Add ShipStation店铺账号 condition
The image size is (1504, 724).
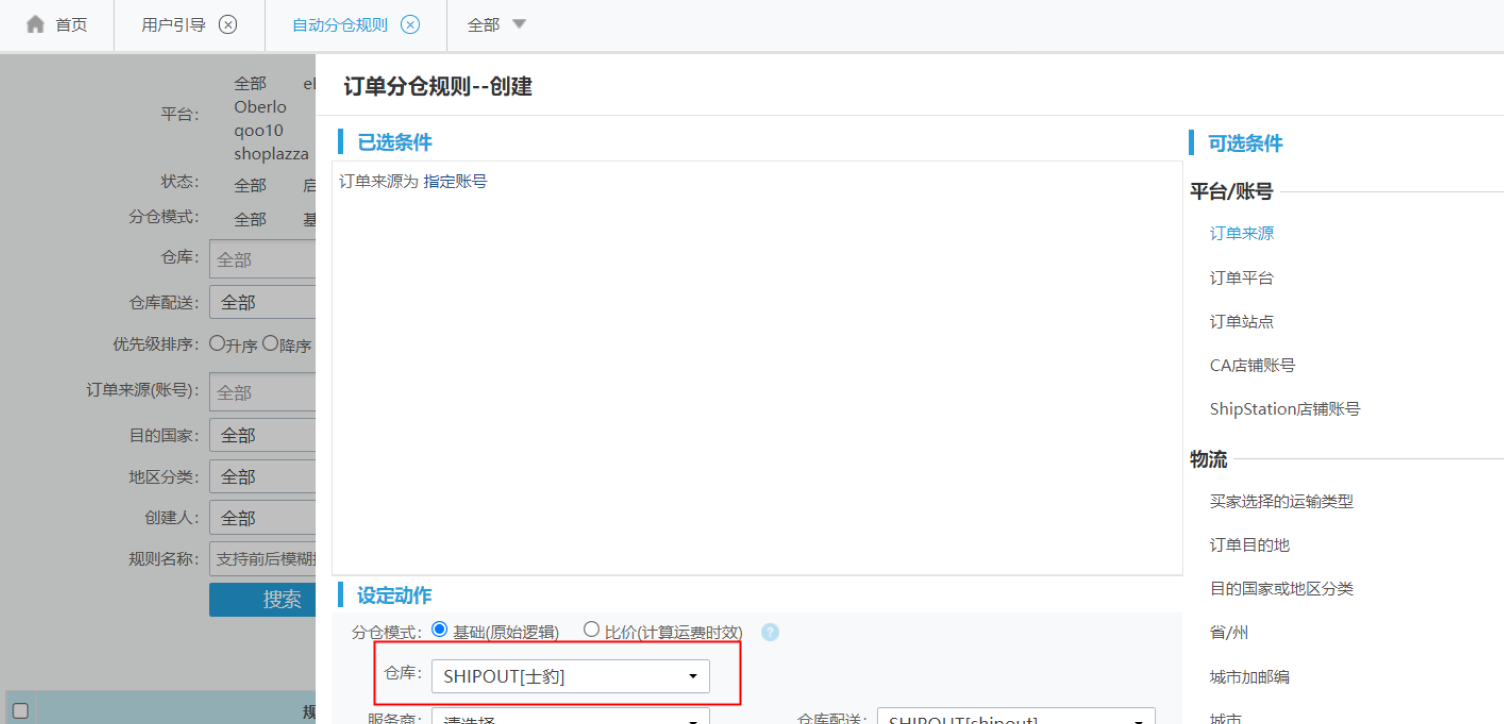(1285, 409)
